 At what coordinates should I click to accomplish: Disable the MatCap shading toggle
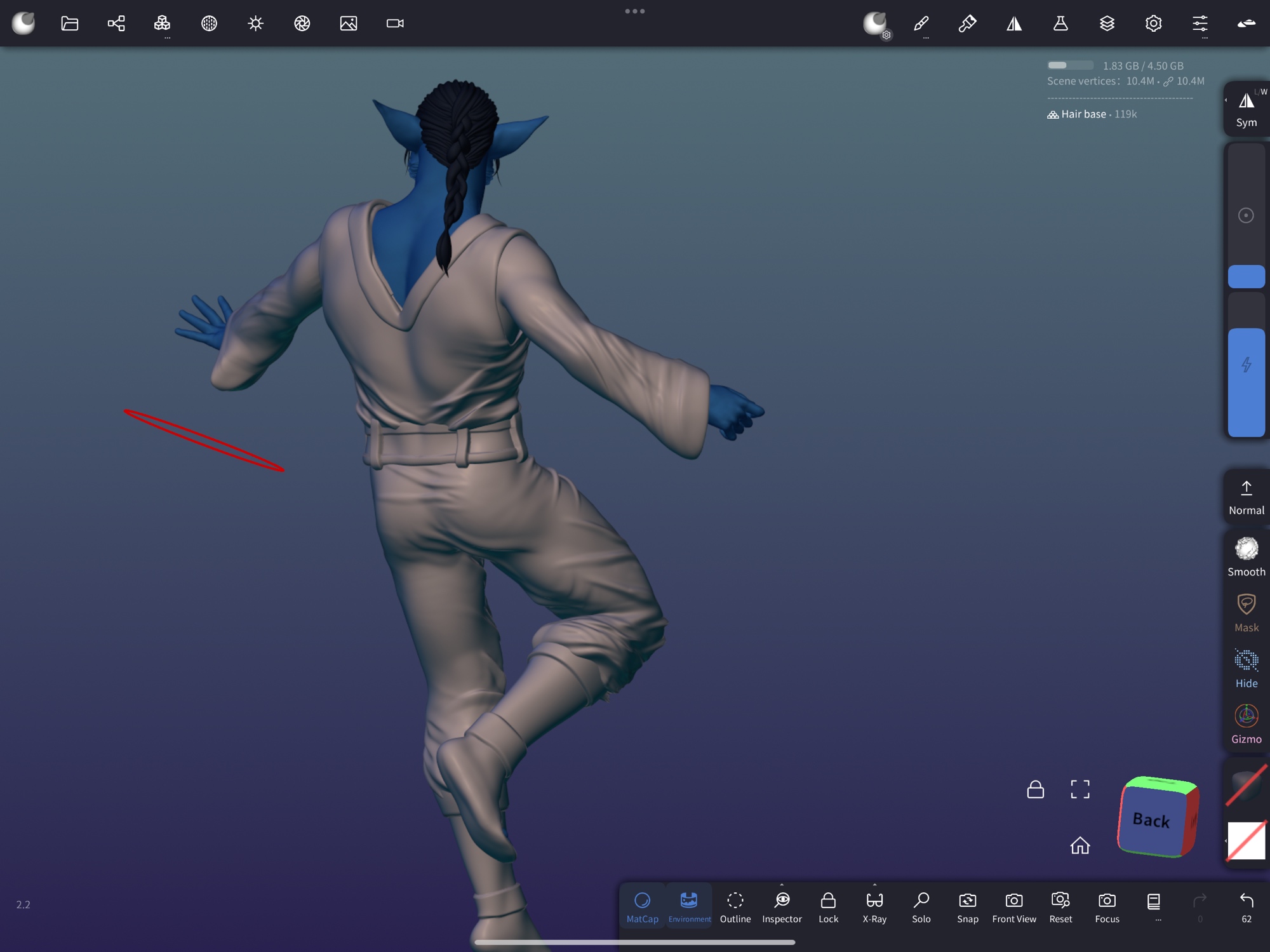point(642,906)
